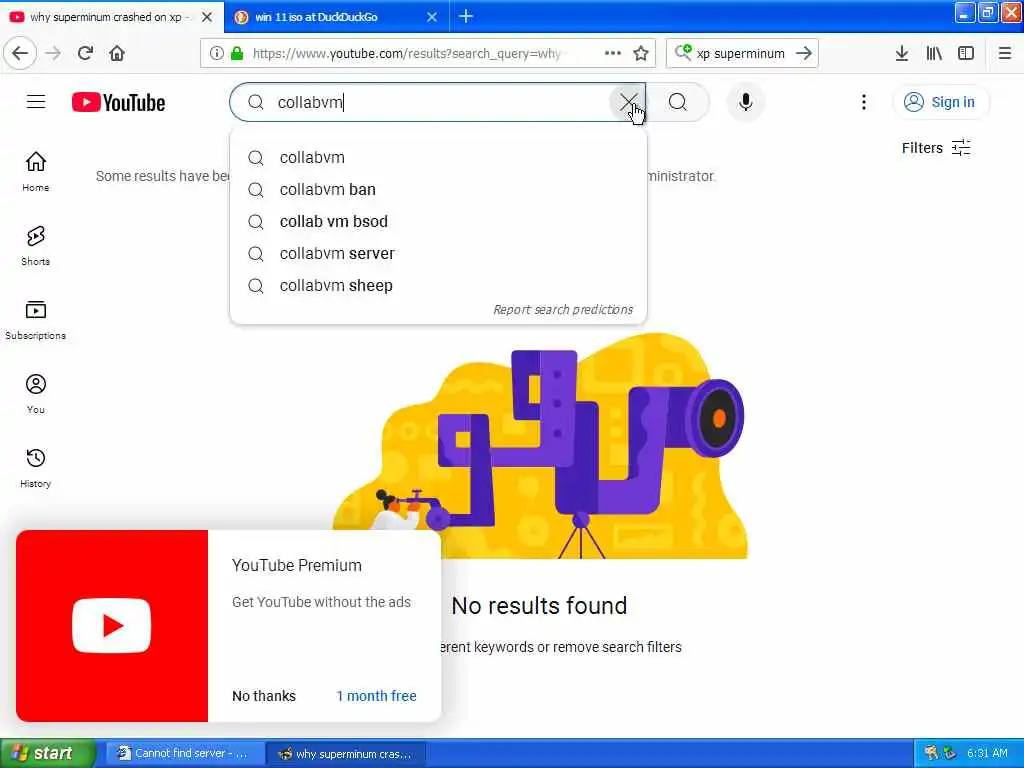Click the 'xp superminum' browser search field

coord(743,53)
